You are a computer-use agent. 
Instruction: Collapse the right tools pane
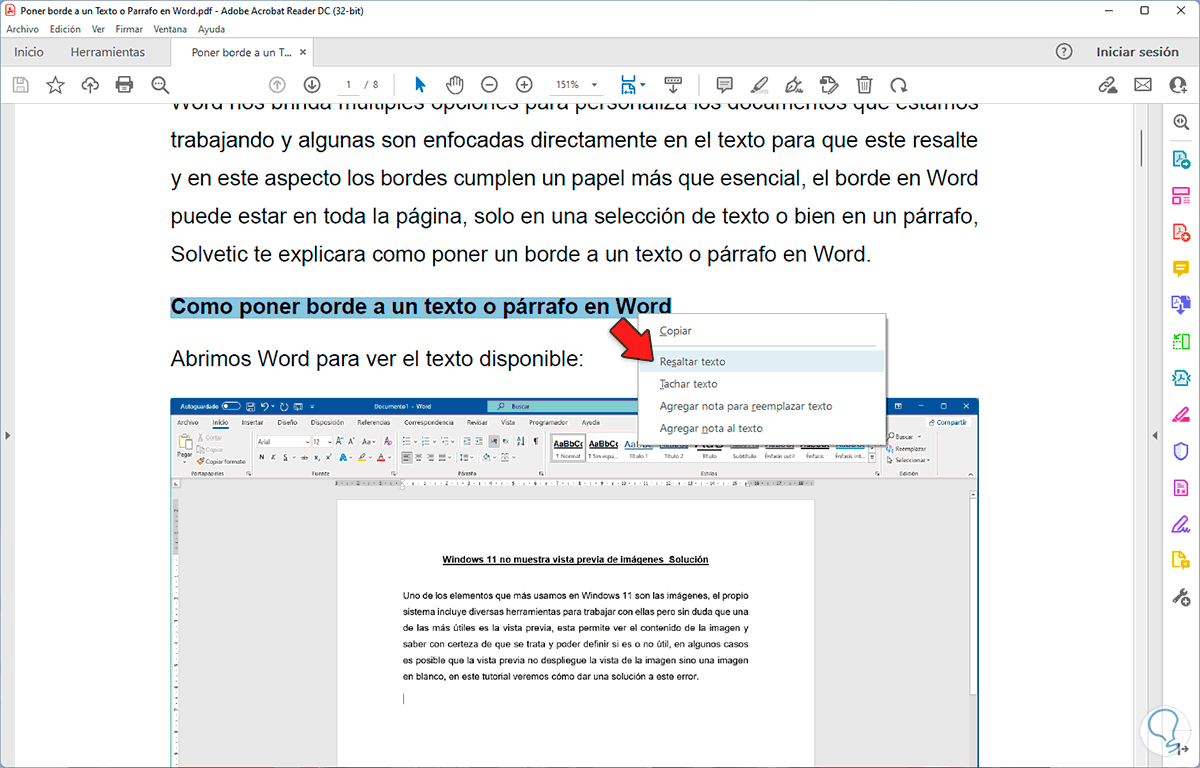click(x=1153, y=435)
